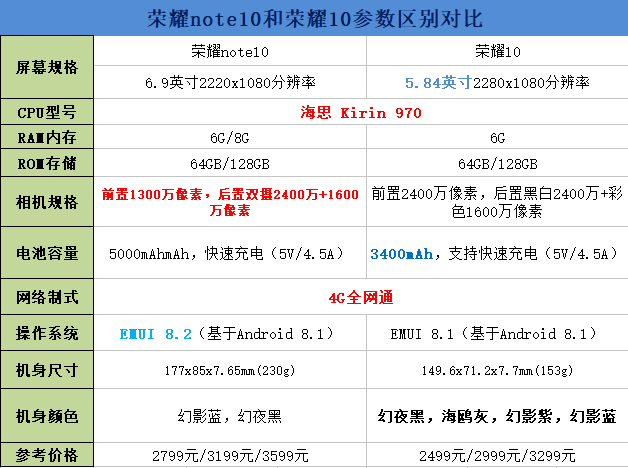Select battery cell 3400mAh 支持快速充电

pos(497,253)
